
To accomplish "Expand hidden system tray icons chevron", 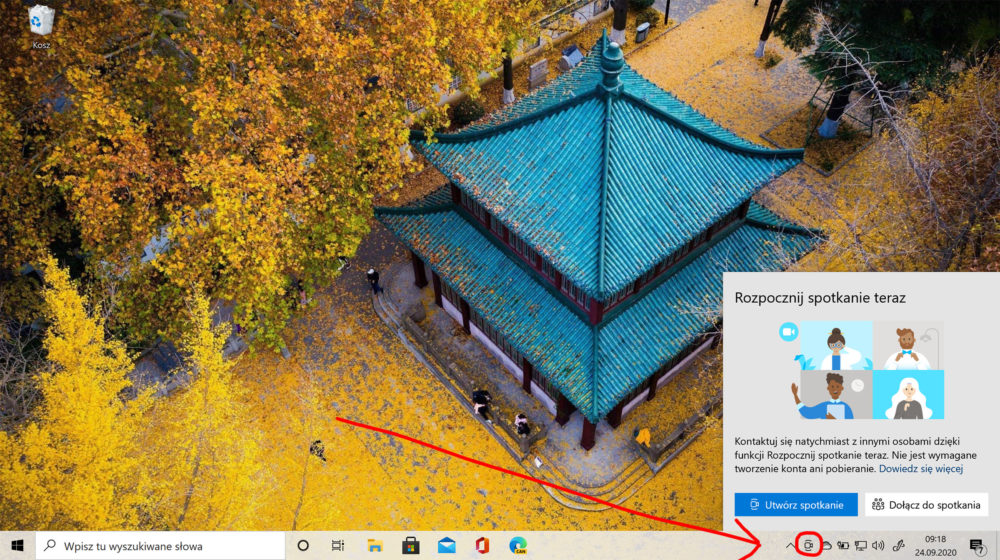I will tap(790, 545).
